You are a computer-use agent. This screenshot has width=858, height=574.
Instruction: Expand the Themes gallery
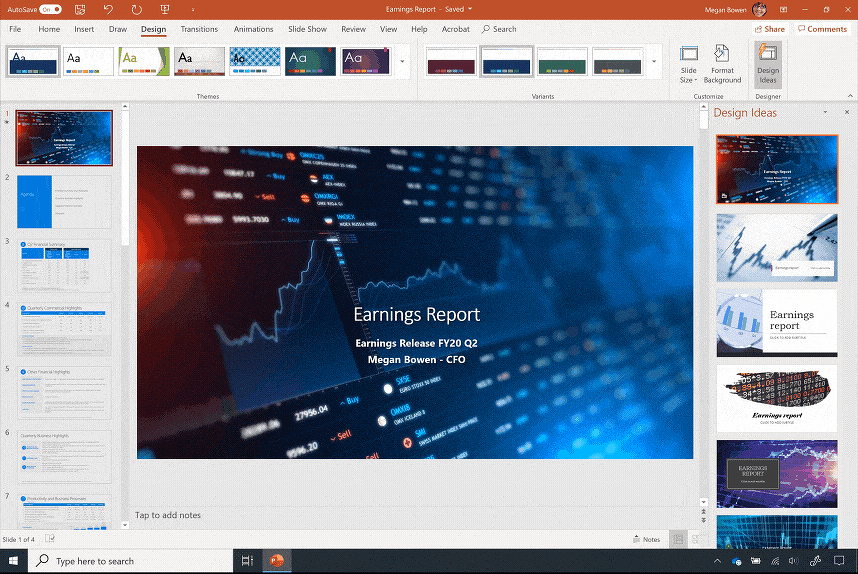click(402, 61)
